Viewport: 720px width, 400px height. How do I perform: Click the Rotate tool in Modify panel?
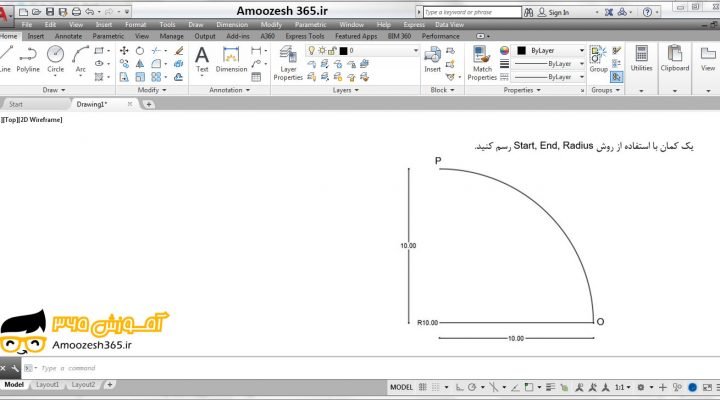[x=140, y=51]
